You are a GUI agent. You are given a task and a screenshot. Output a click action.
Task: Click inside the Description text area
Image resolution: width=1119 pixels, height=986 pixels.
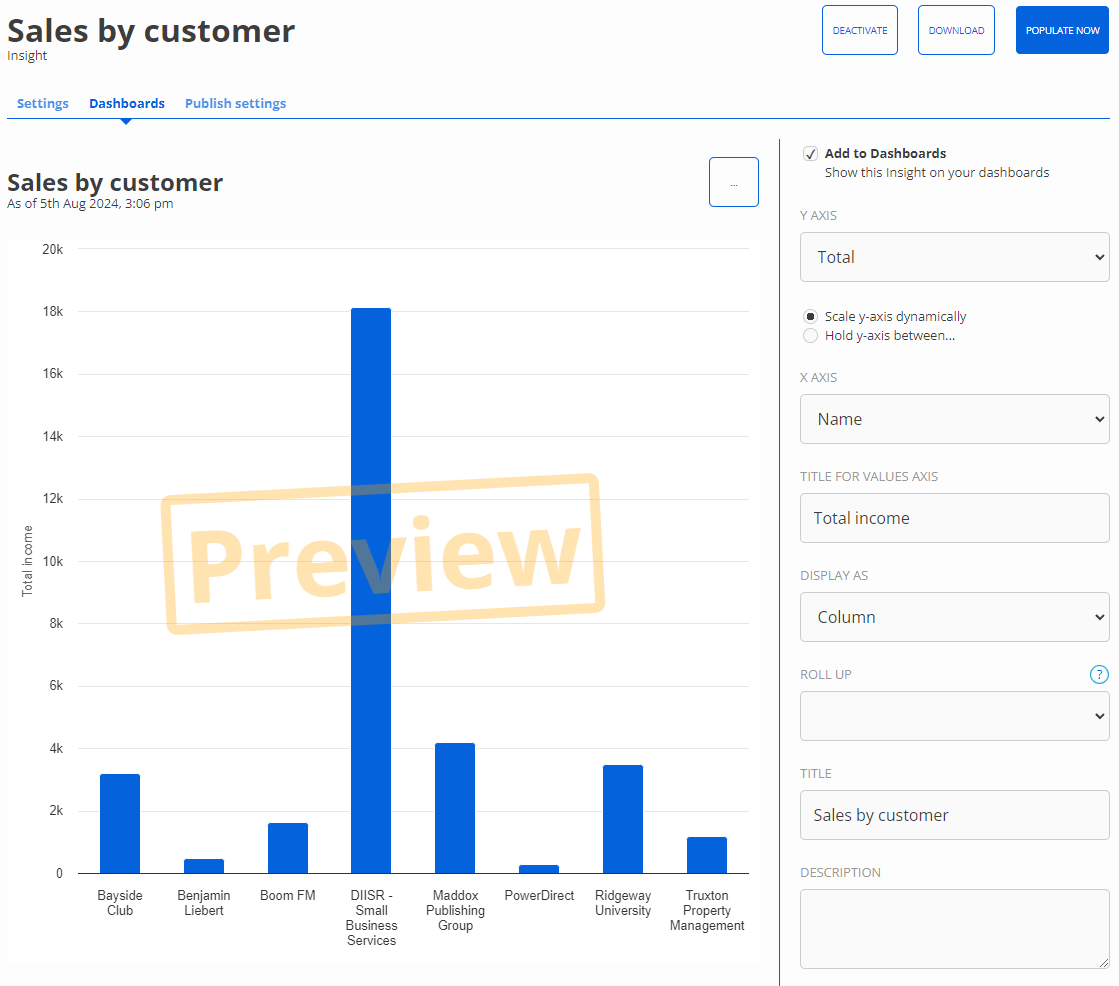954,928
